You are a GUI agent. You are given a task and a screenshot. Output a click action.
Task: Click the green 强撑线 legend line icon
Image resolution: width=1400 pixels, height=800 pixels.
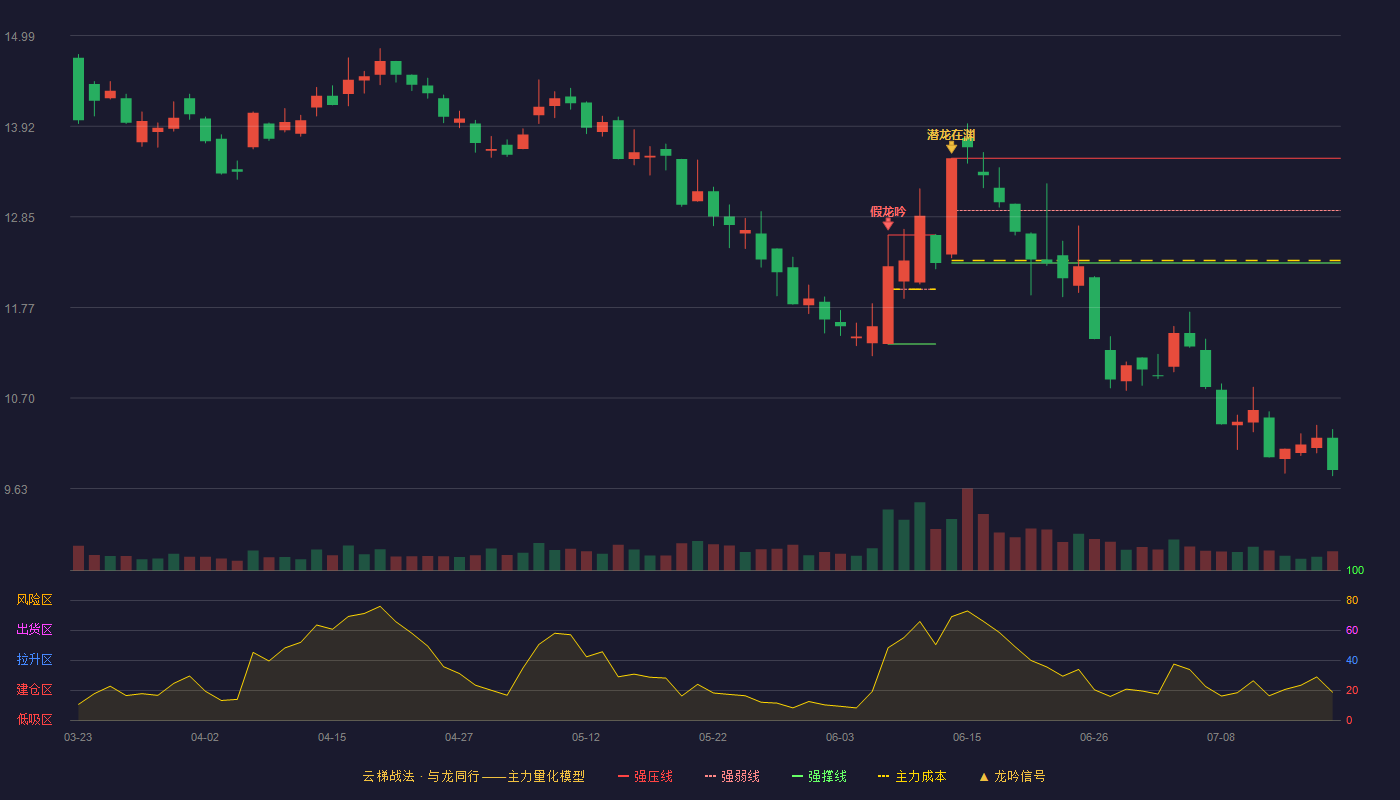(798, 776)
